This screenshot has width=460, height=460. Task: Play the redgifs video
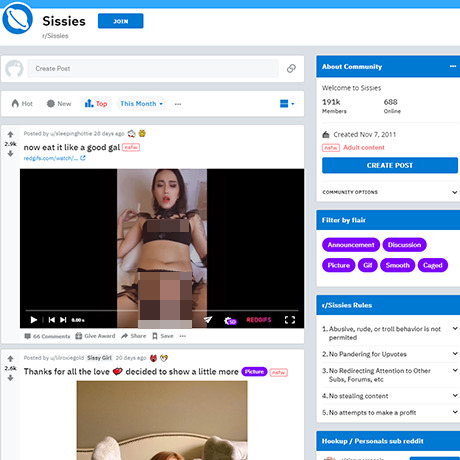click(x=34, y=320)
